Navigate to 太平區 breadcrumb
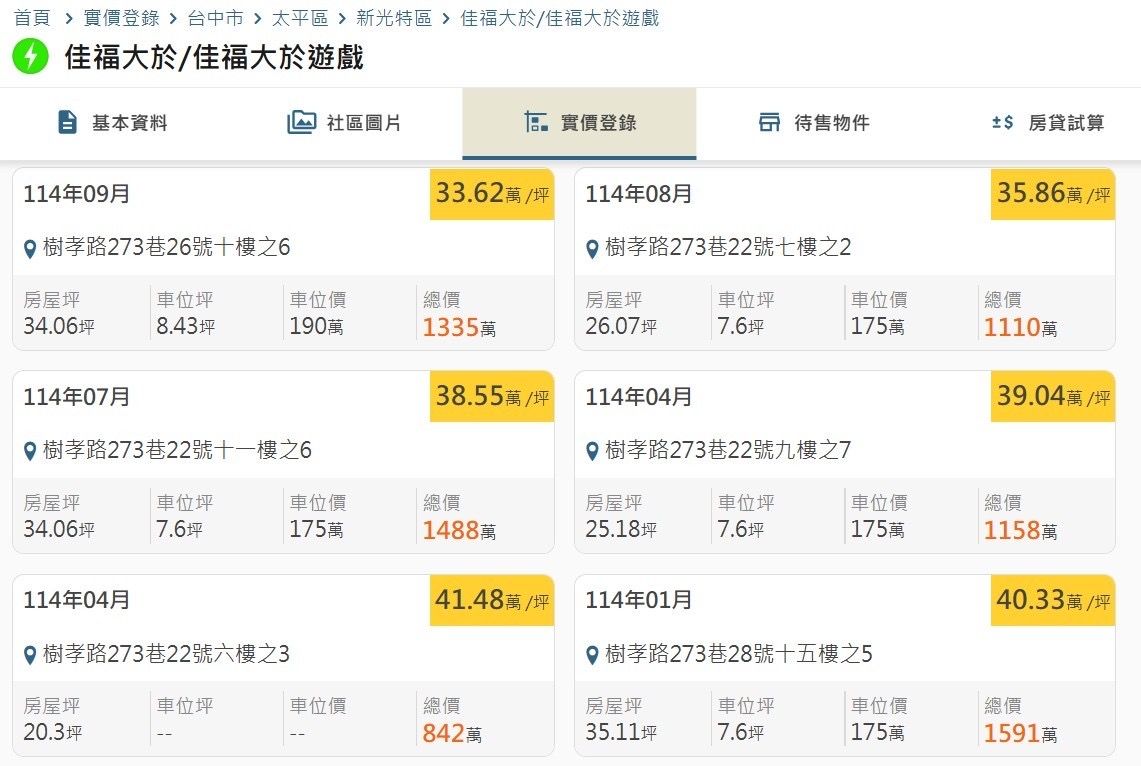The width and height of the screenshot is (1141, 766). click(x=300, y=18)
